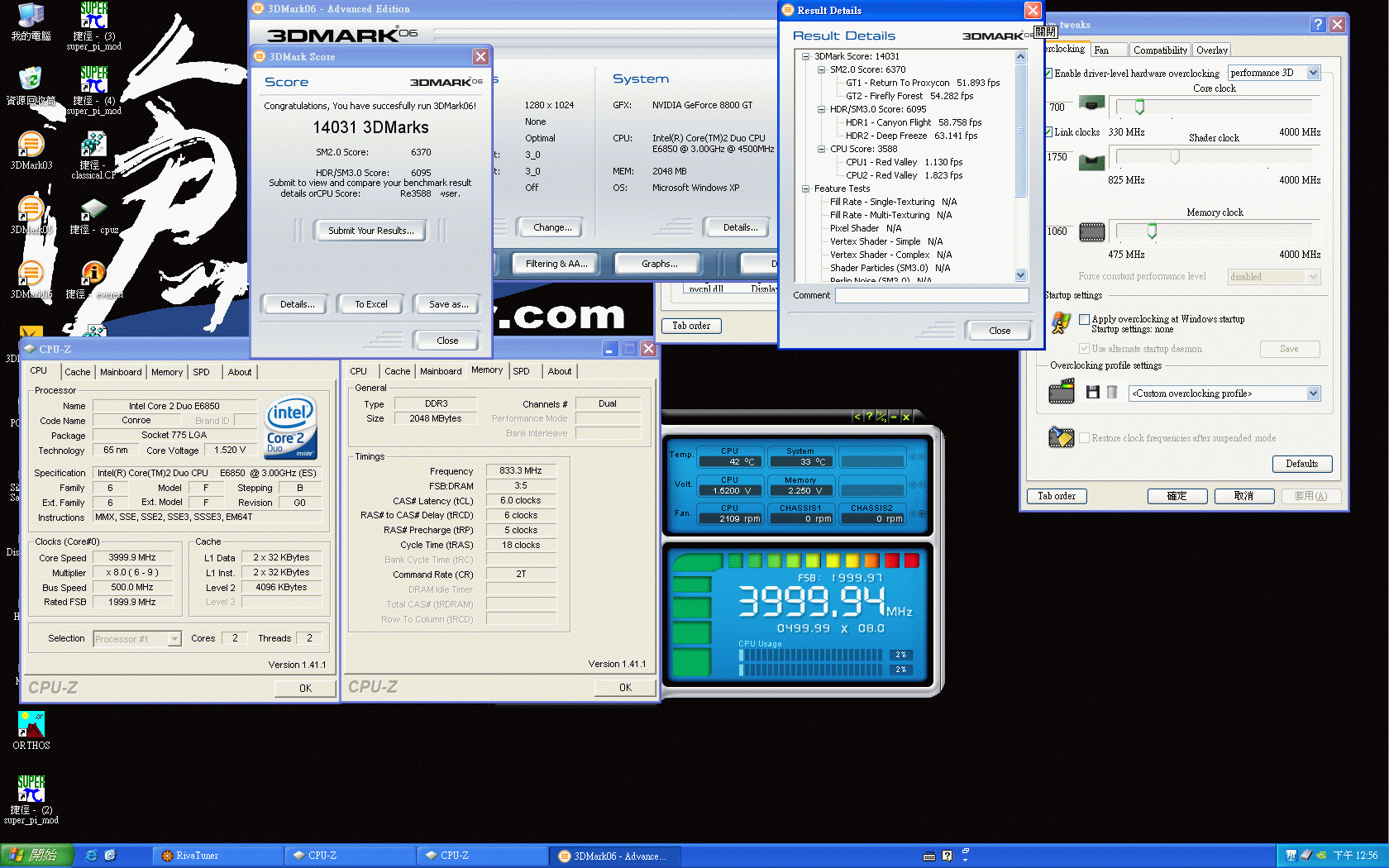Image resolution: width=1389 pixels, height=868 pixels.
Task: Click the right arrow beside Fan row
Action: pos(922,513)
